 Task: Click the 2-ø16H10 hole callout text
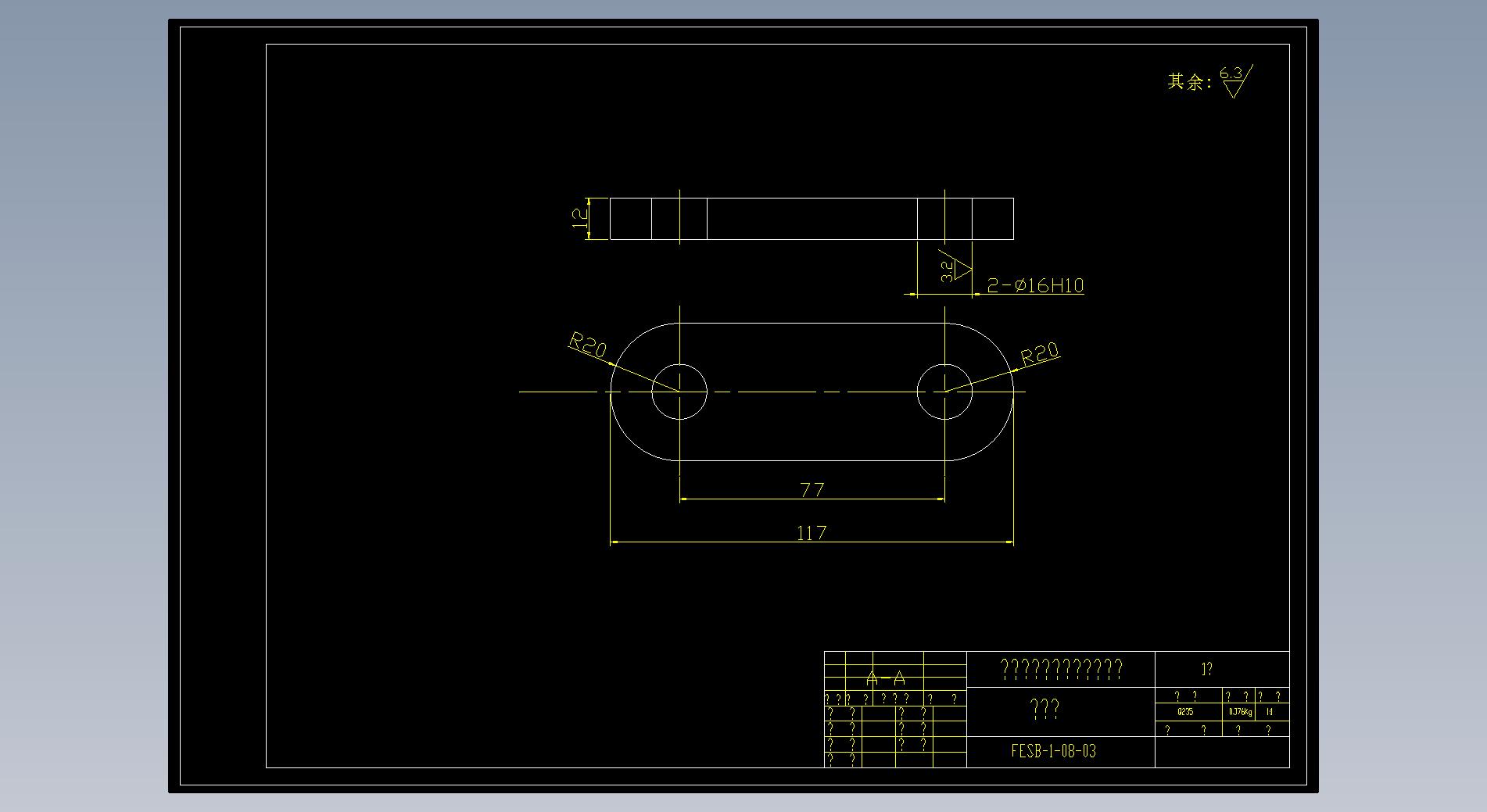1035,285
